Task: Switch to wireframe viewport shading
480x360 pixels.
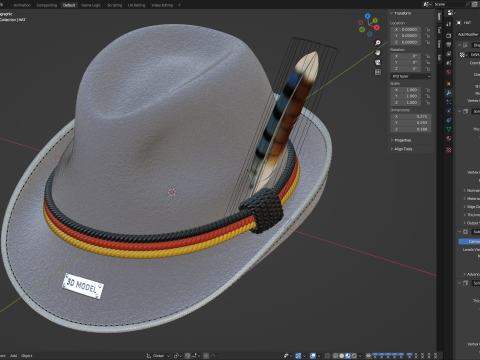Action: pos(336,356)
